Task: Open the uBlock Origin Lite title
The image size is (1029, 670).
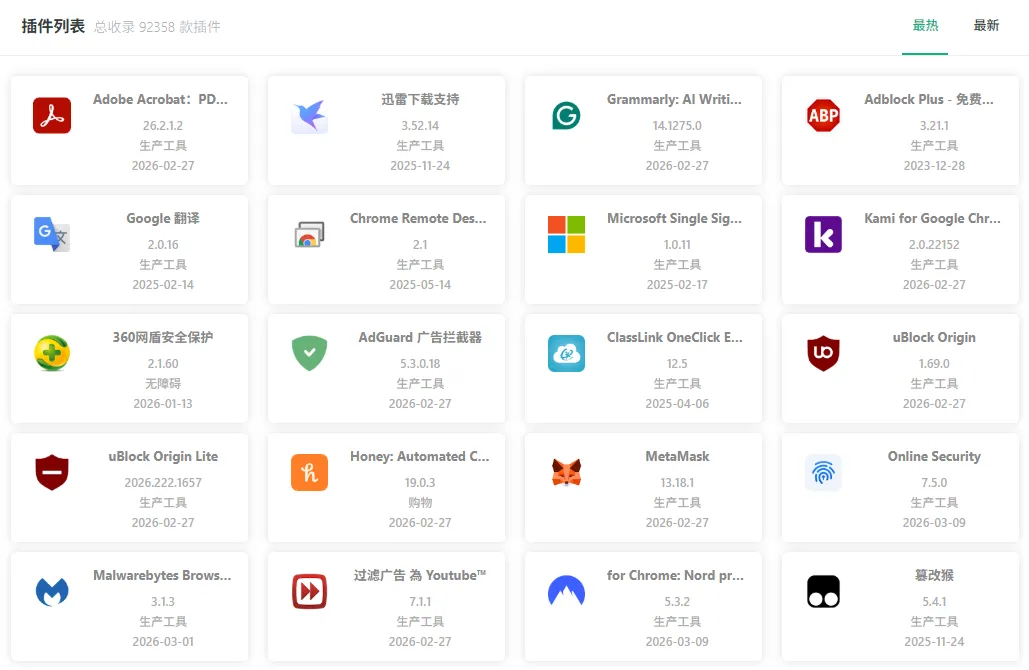Action: 163,456
